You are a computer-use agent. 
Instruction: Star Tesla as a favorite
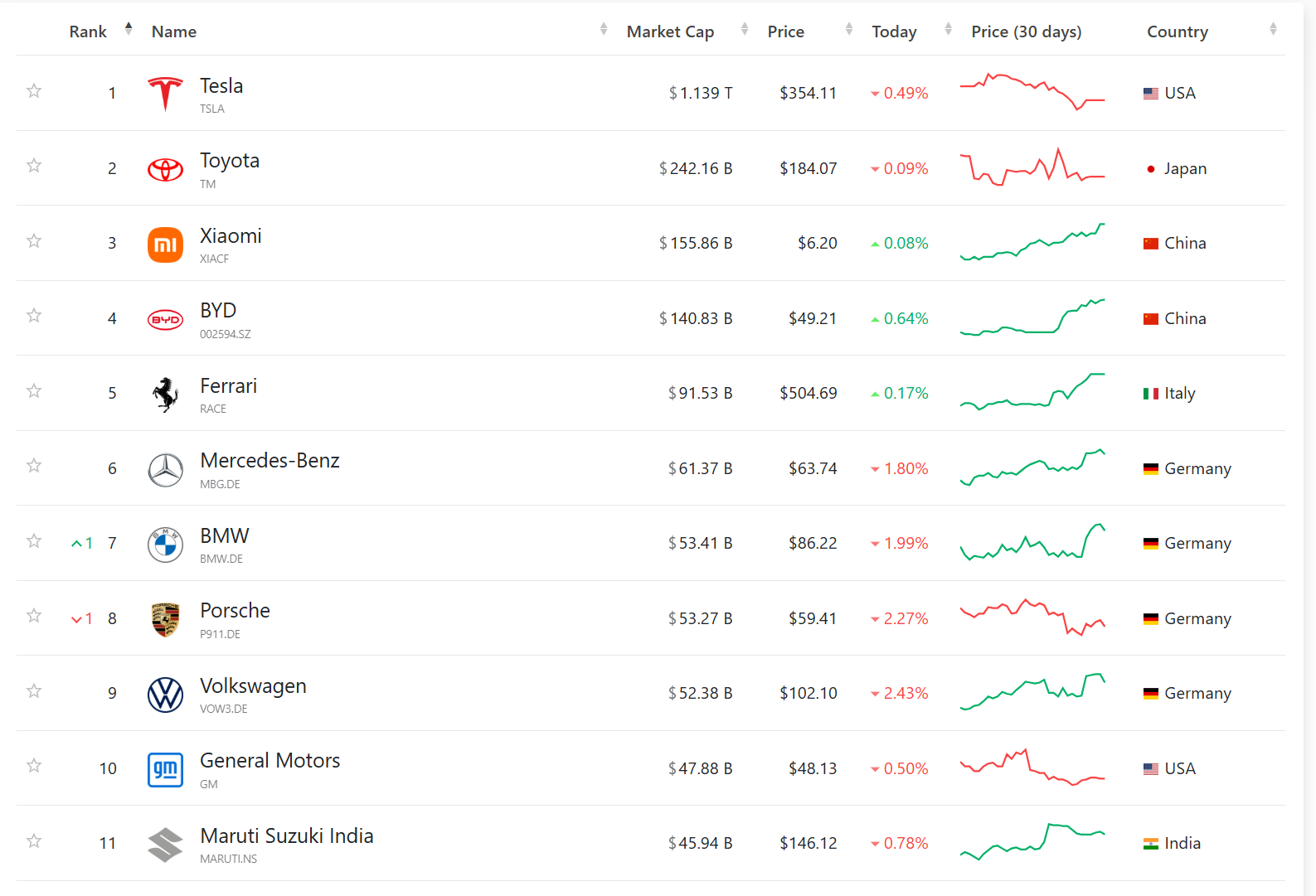coord(34,90)
